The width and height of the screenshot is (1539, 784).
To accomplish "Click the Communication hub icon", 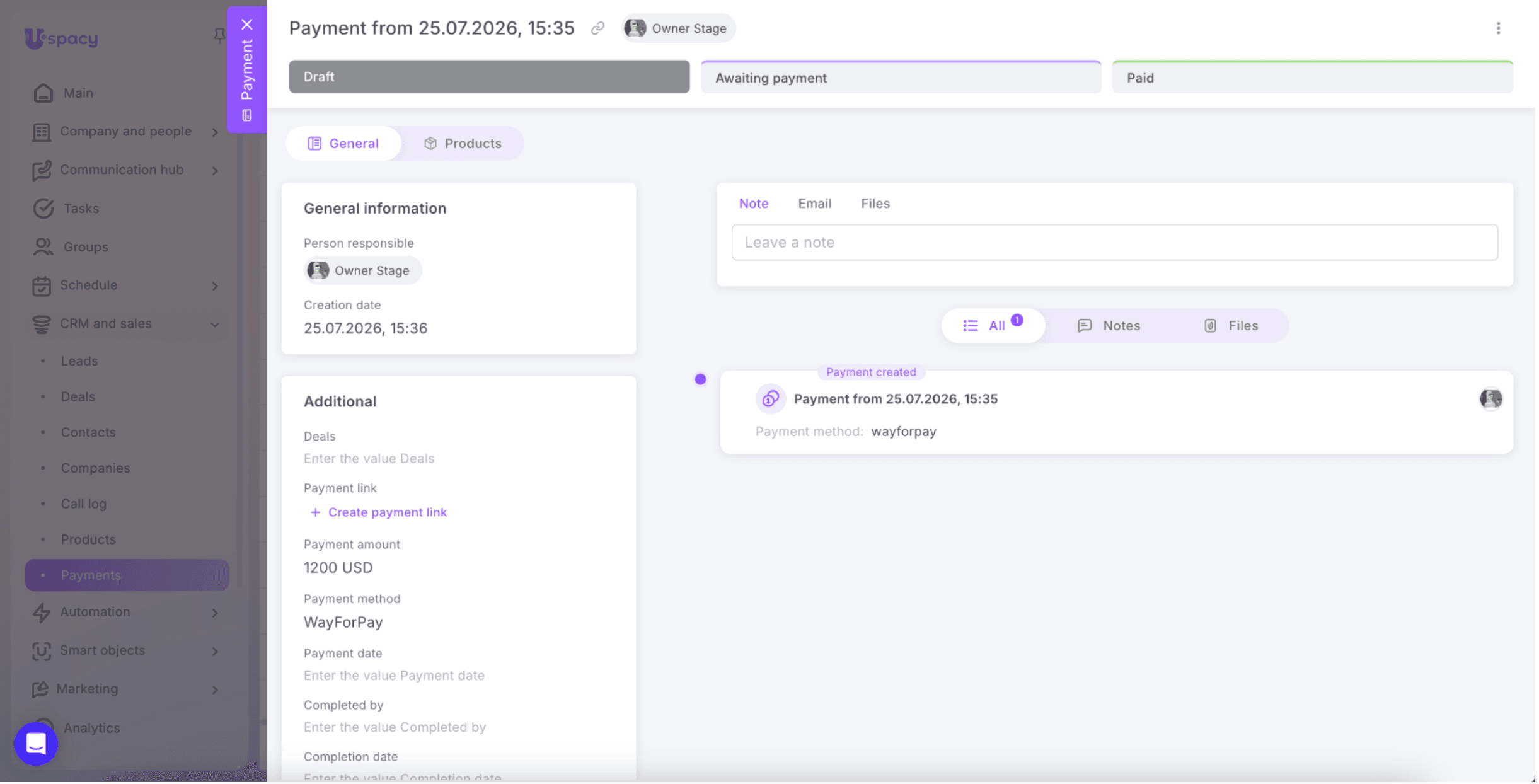I will click(x=42, y=170).
